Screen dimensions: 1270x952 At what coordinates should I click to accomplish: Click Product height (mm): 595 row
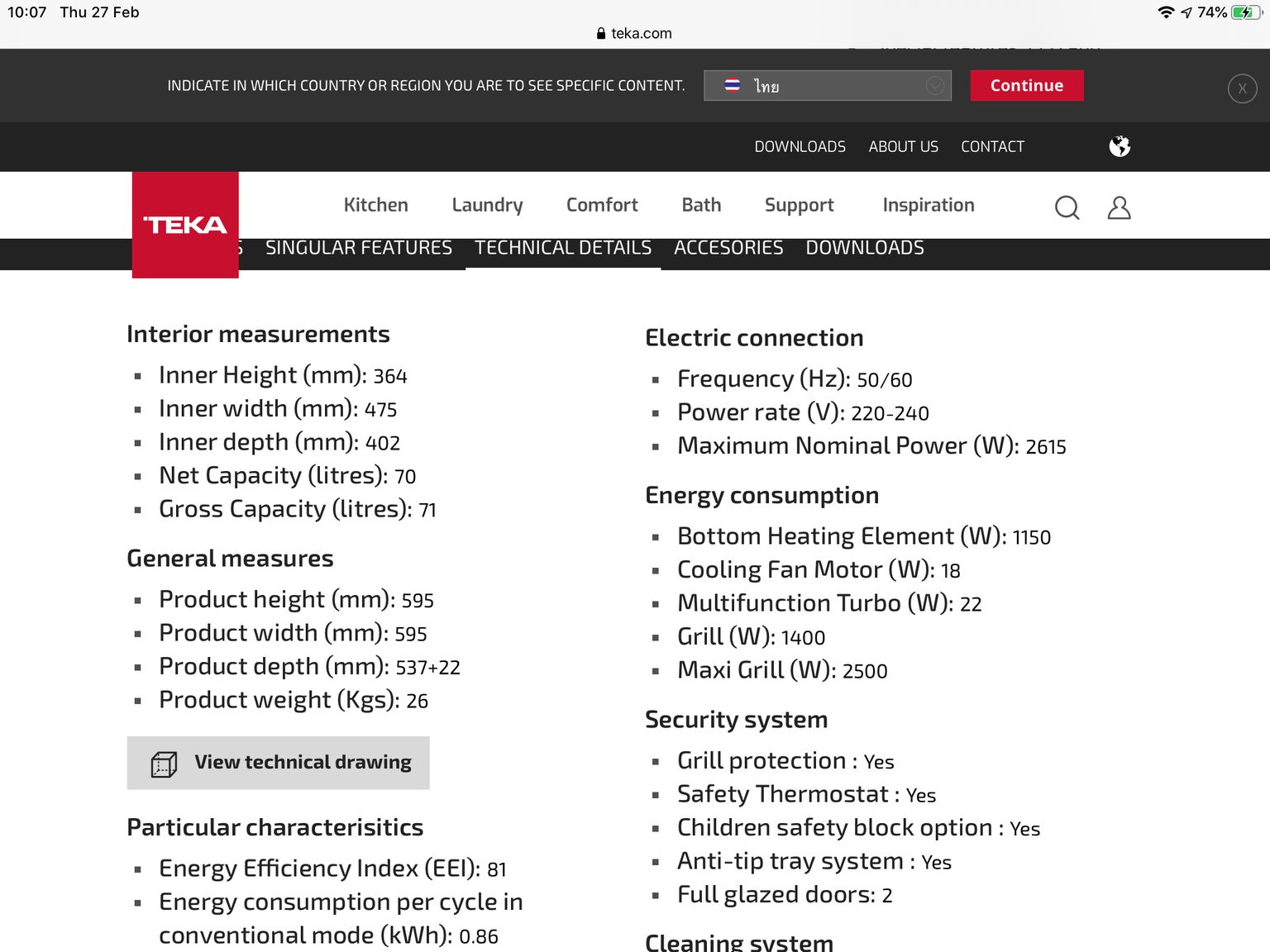(x=296, y=600)
